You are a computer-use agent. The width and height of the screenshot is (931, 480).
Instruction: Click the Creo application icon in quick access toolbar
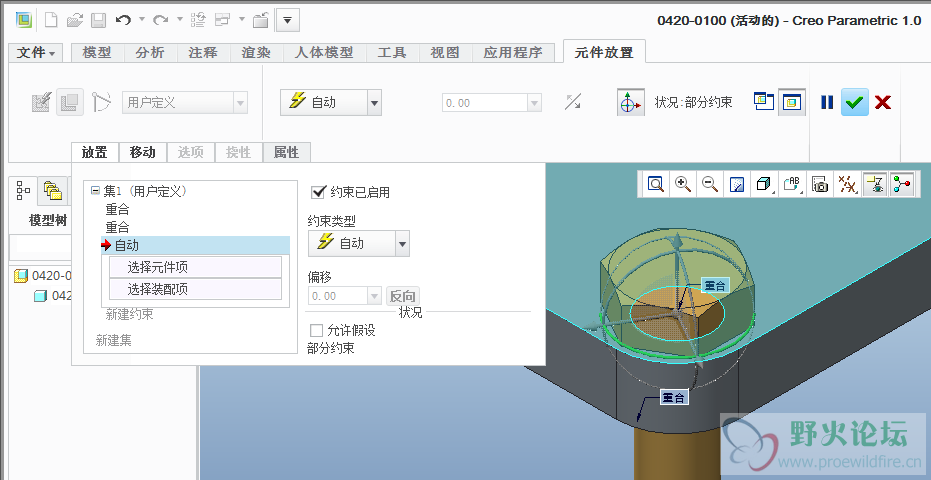pos(23,20)
